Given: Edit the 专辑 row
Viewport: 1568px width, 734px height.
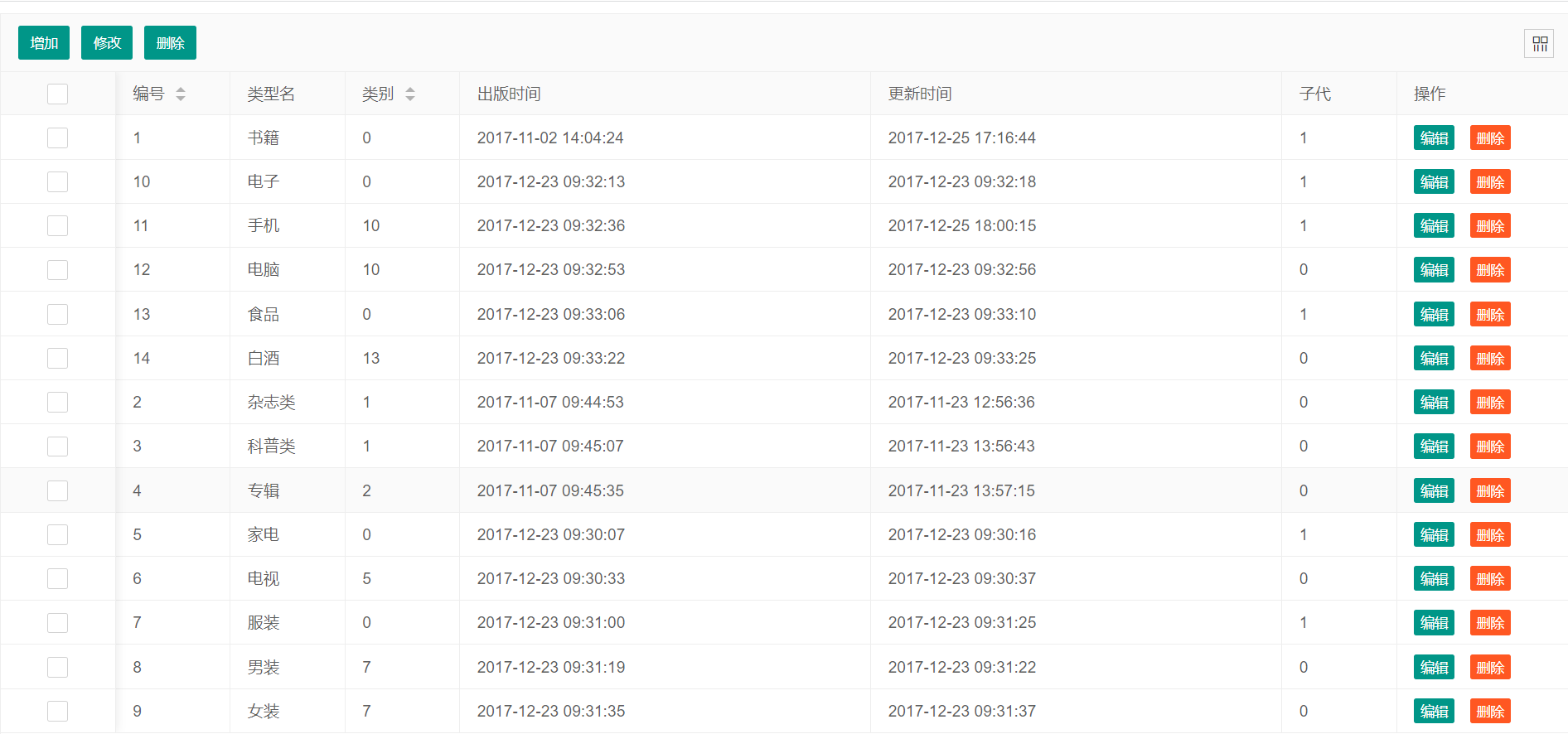Looking at the screenshot, I should pos(1434,490).
